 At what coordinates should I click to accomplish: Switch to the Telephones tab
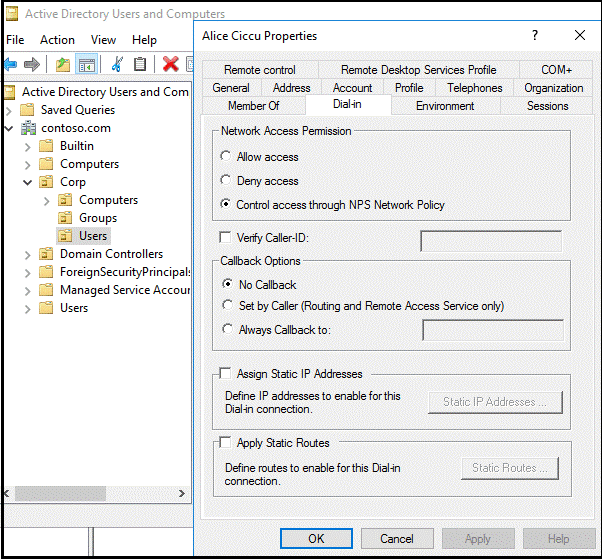pos(475,88)
